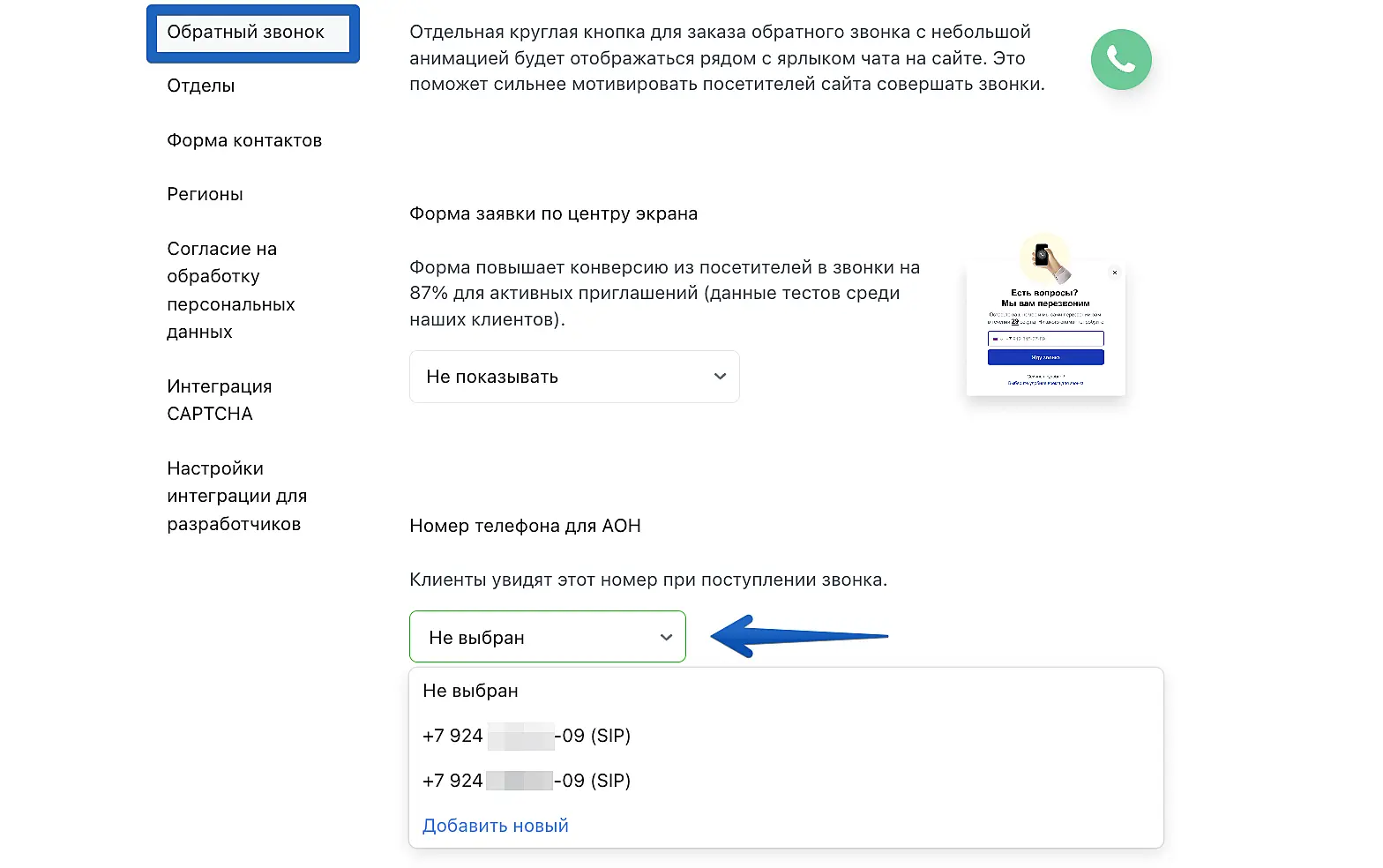The width and height of the screenshot is (1383, 868).
Task: Click the small blue link under the preview button
Action: click(1045, 384)
